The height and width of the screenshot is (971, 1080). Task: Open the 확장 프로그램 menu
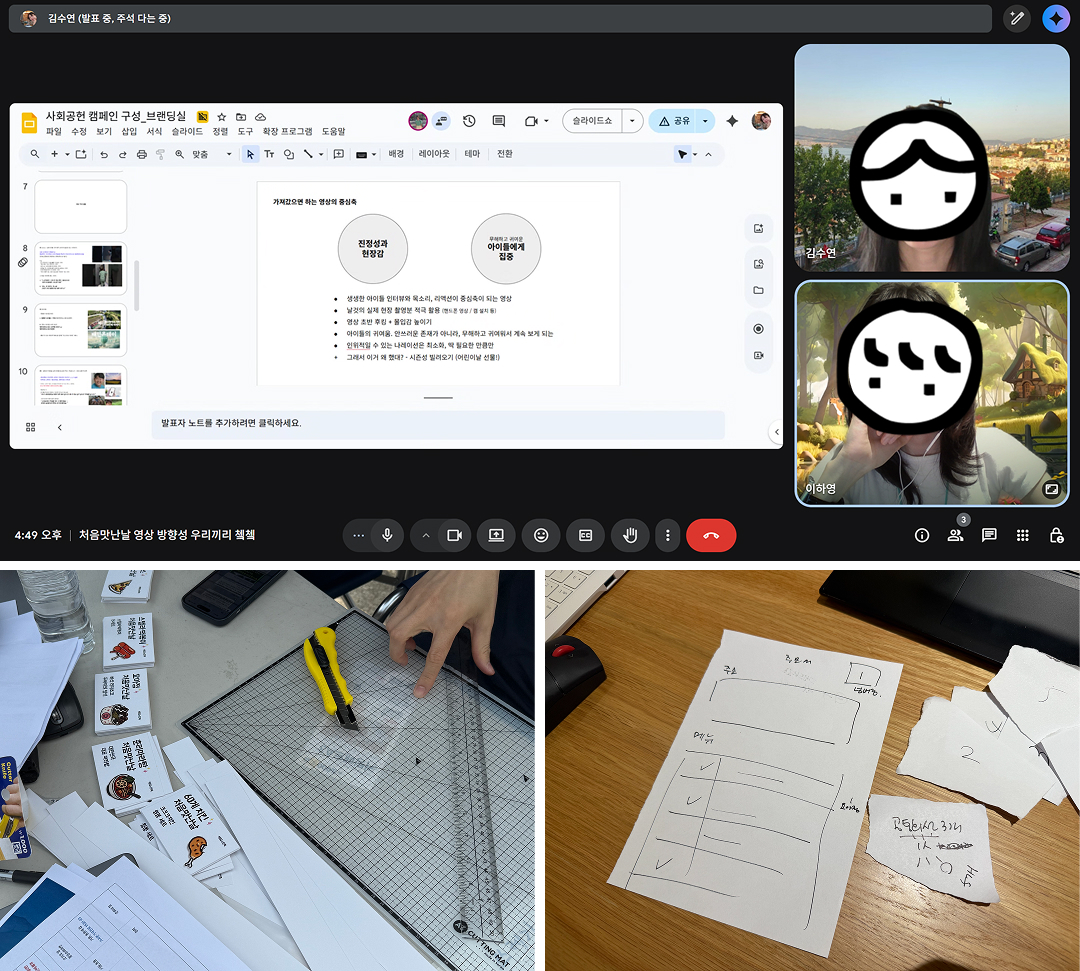[287, 132]
